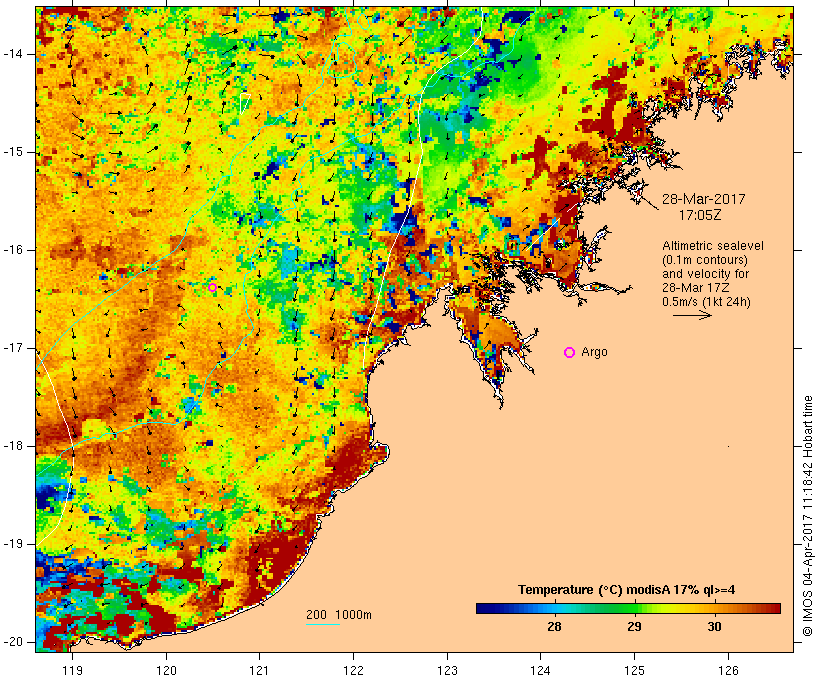
Task: Click the latitude axis label '-18'
Action: pyautogui.click(x=14, y=446)
